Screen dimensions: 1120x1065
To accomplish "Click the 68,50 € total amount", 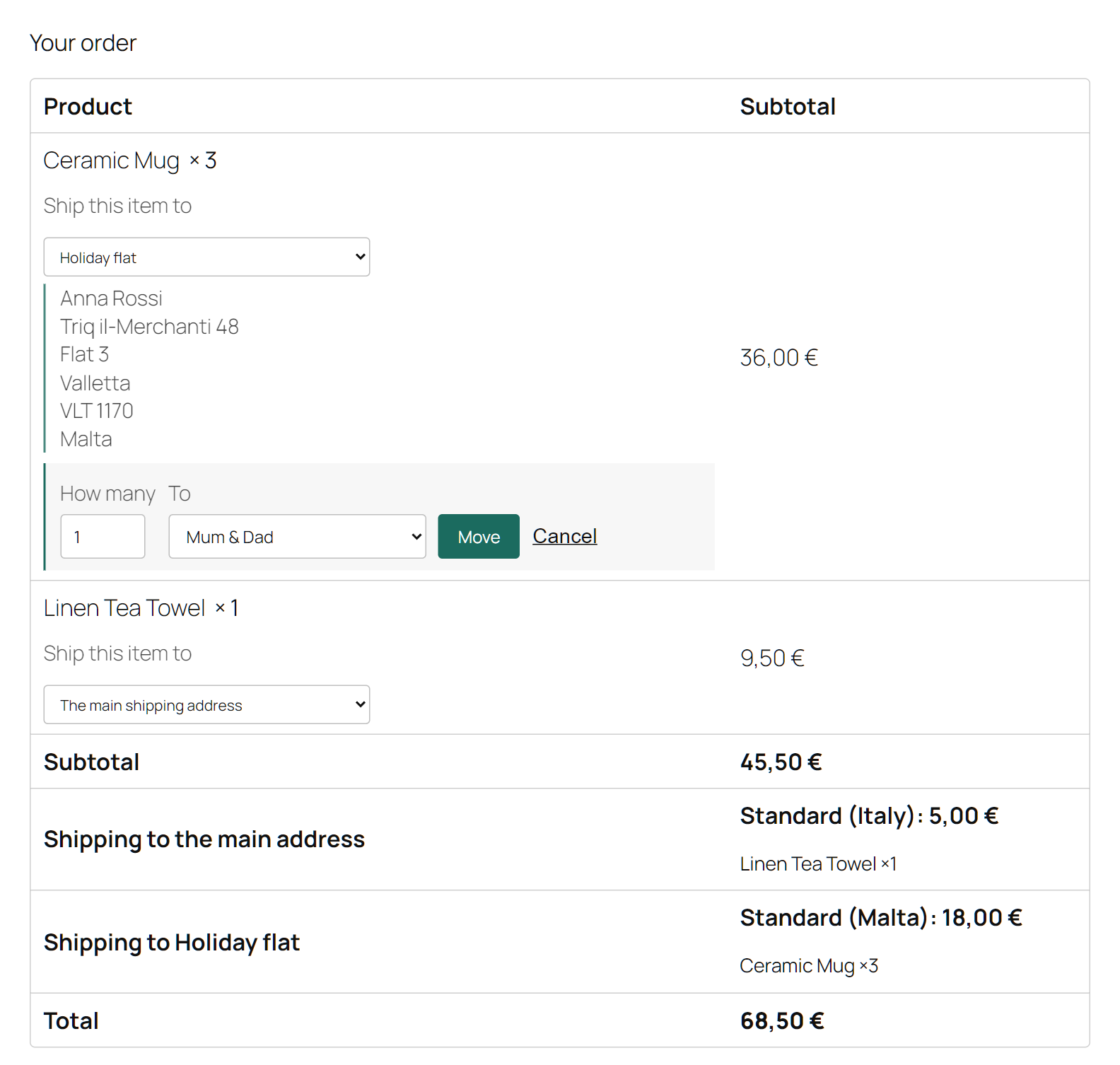I will coord(782,1020).
